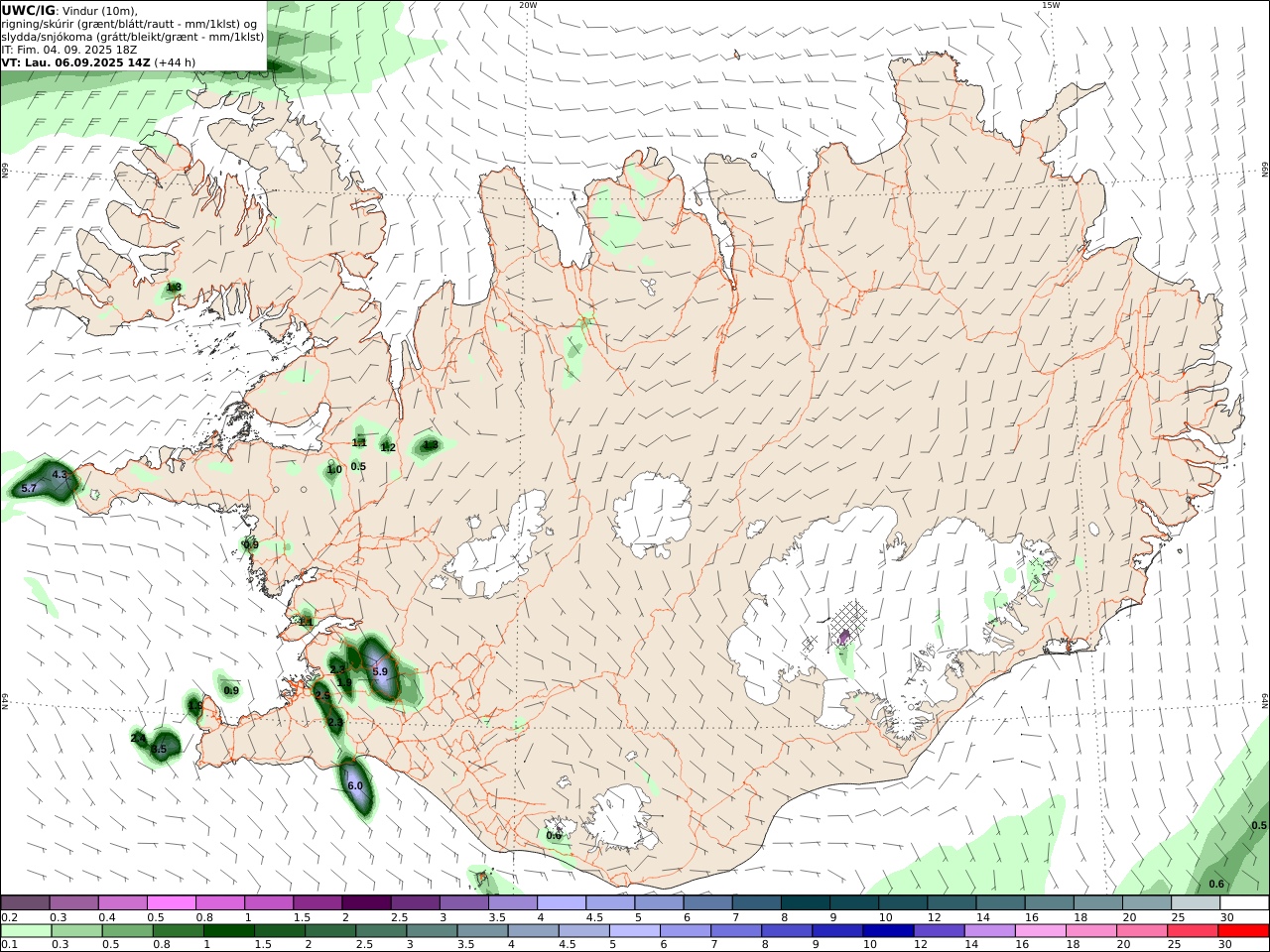Click the "UWC/IG" title text
Screen dimensions: 1270x952
pyautogui.click(x=28, y=10)
